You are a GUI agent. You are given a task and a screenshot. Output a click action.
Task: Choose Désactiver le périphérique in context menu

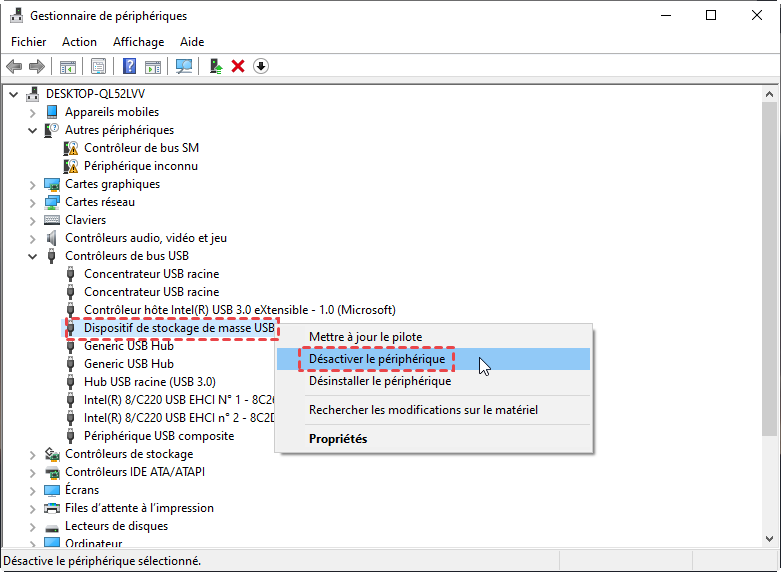tap(434, 359)
